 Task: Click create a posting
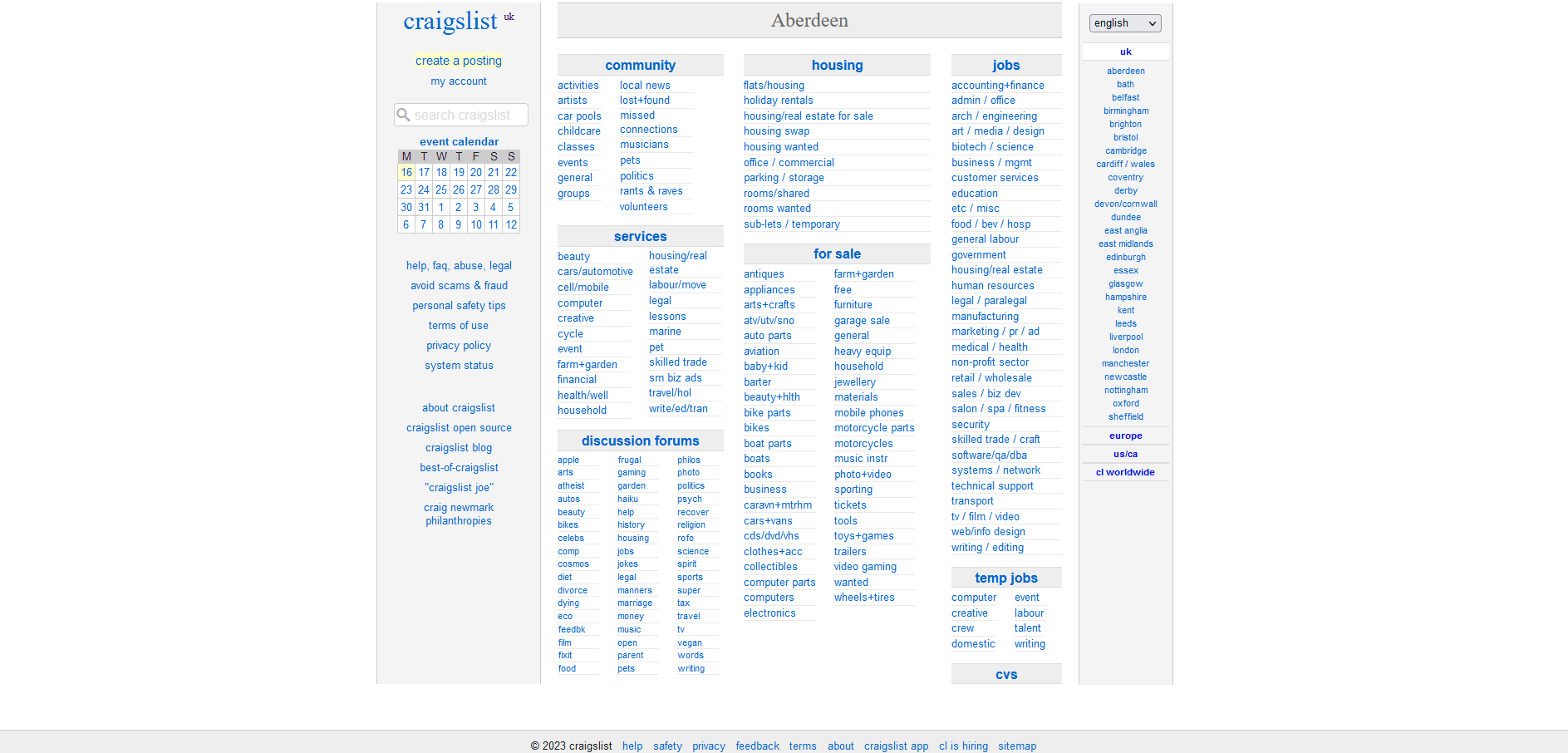click(x=459, y=61)
